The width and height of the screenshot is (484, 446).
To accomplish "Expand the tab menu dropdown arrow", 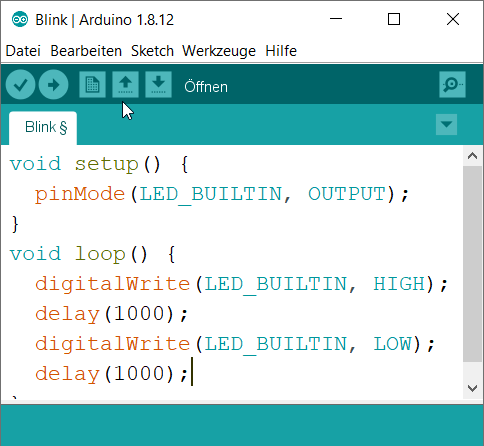I will click(x=446, y=125).
